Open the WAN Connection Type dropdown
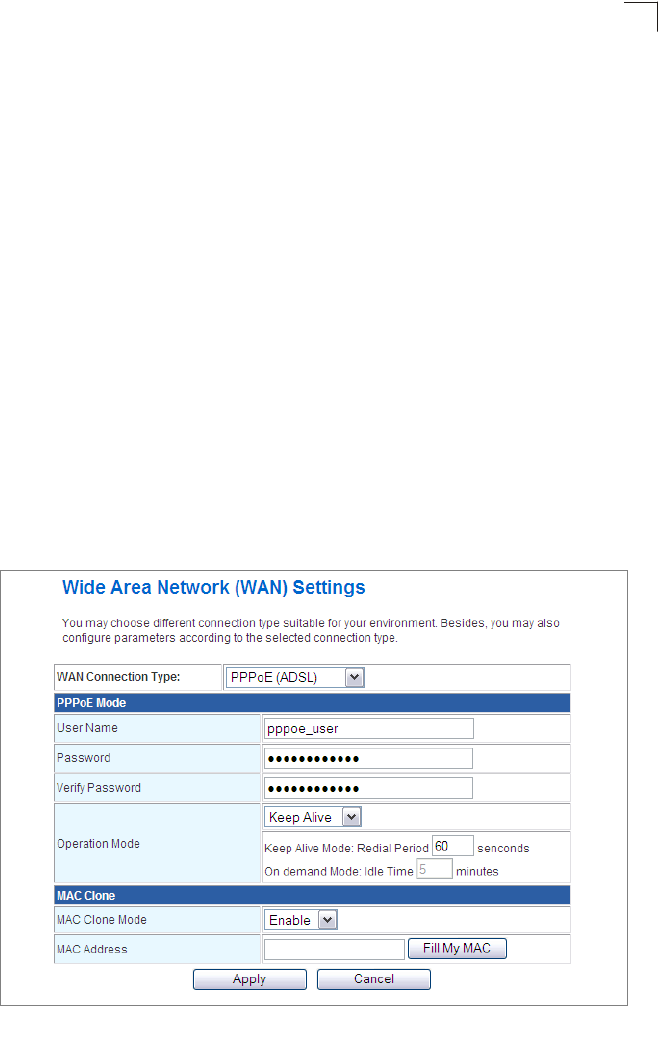Screen dimensions: 659x1050 click(x=295, y=677)
